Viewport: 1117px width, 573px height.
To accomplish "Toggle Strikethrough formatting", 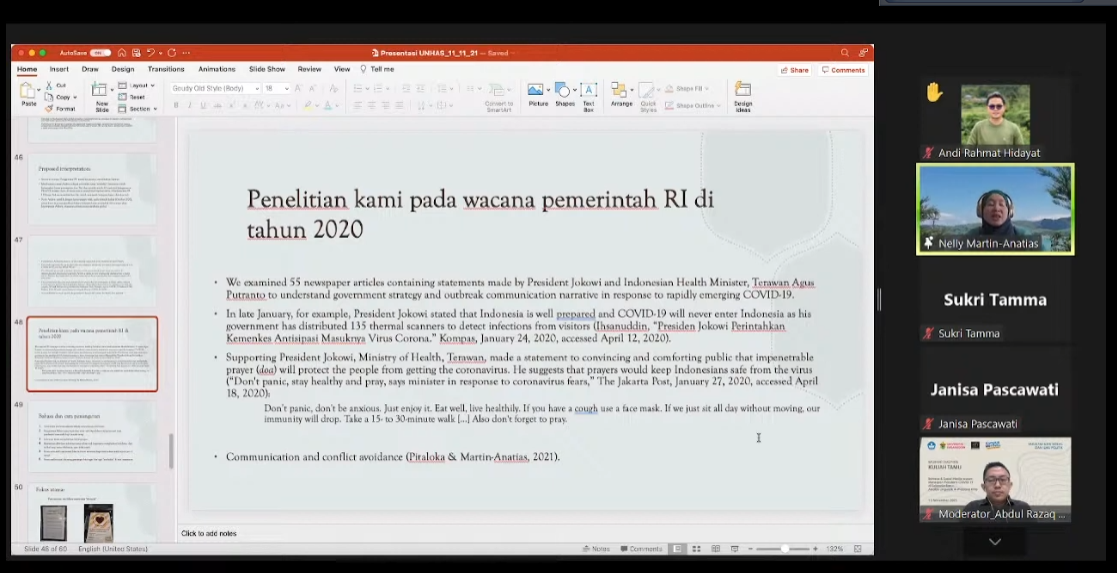I will [217, 105].
